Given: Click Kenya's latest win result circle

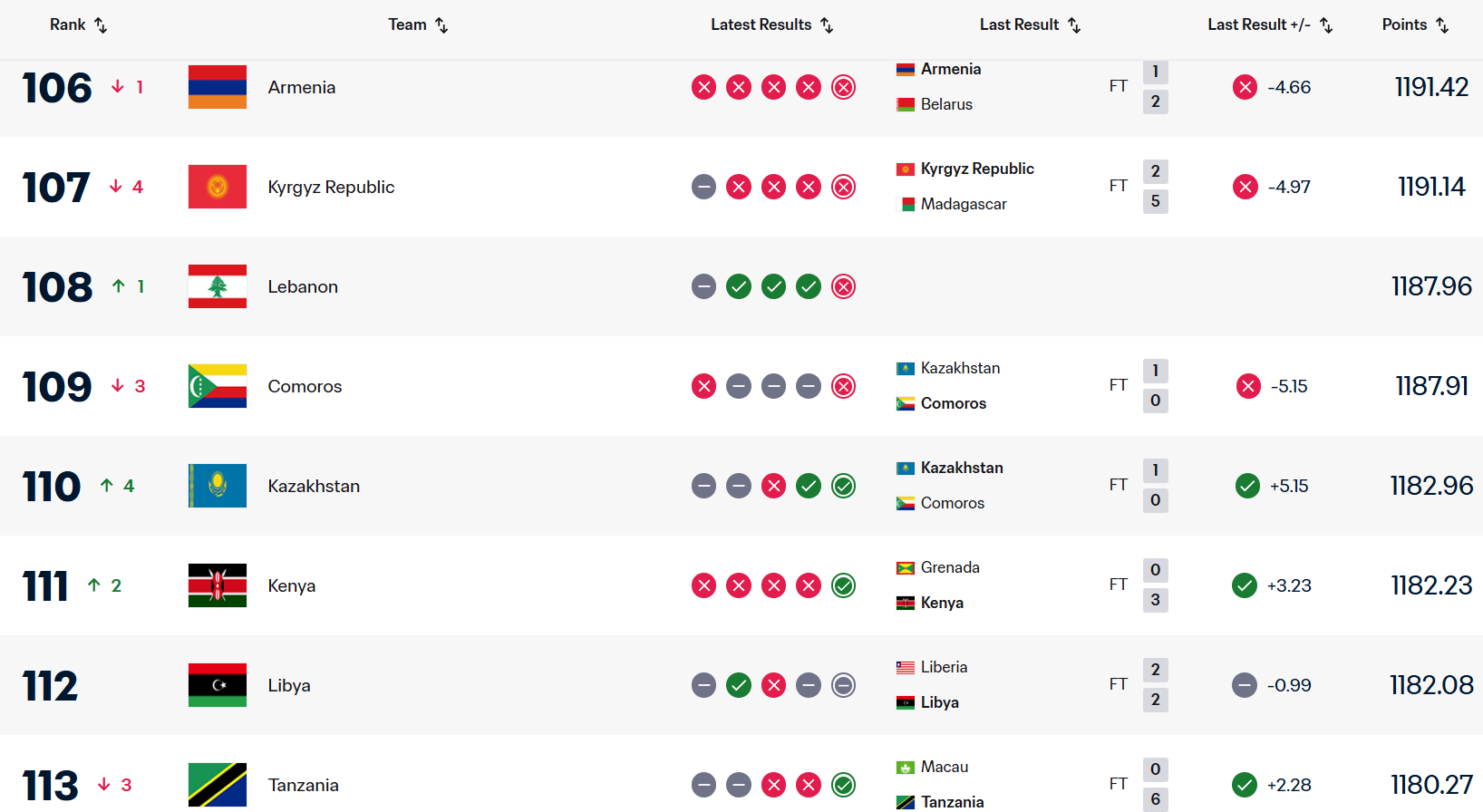Looking at the screenshot, I should [843, 585].
